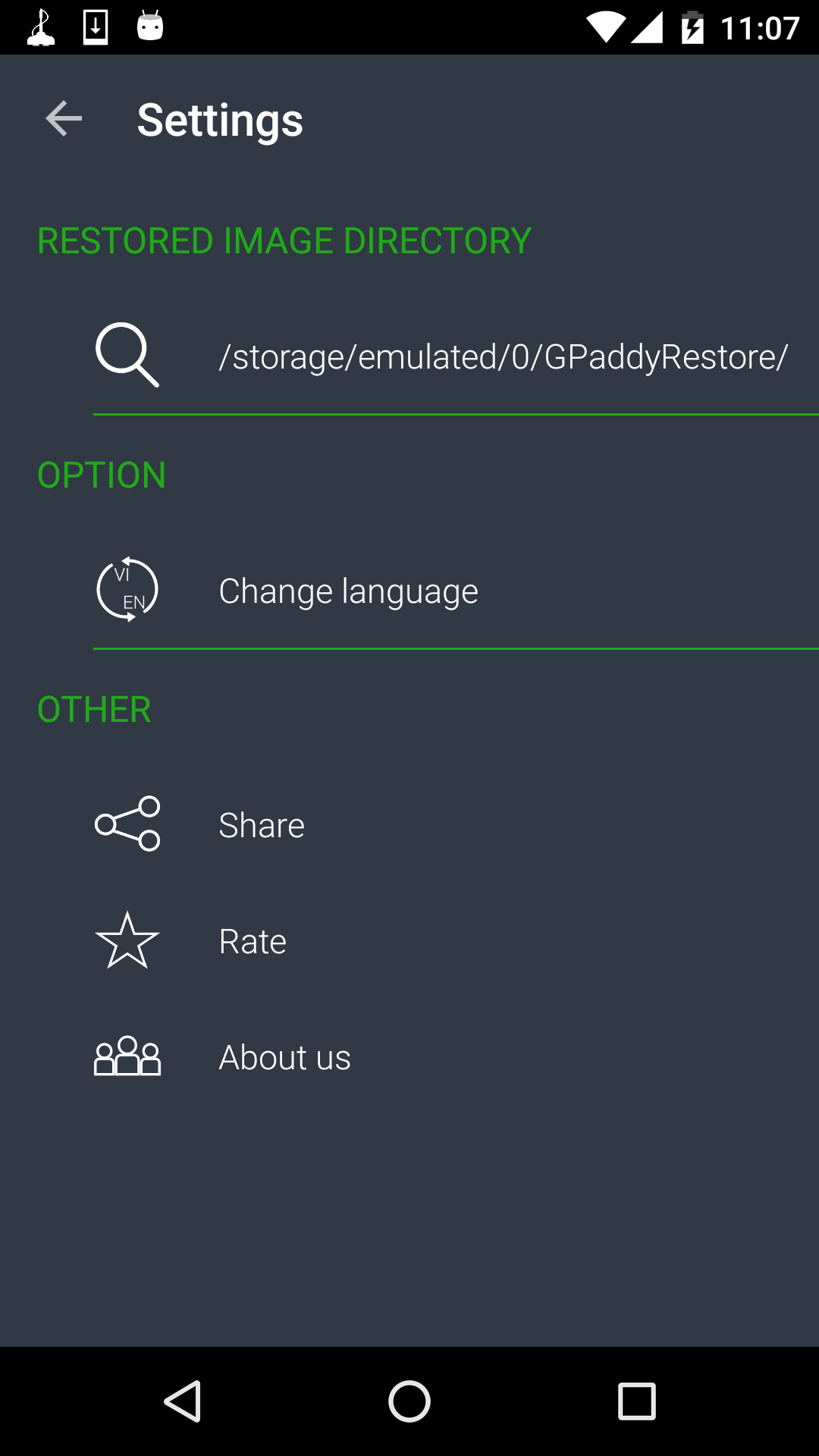Choose the Rate option text
This screenshot has width=819, height=1456.
(253, 942)
